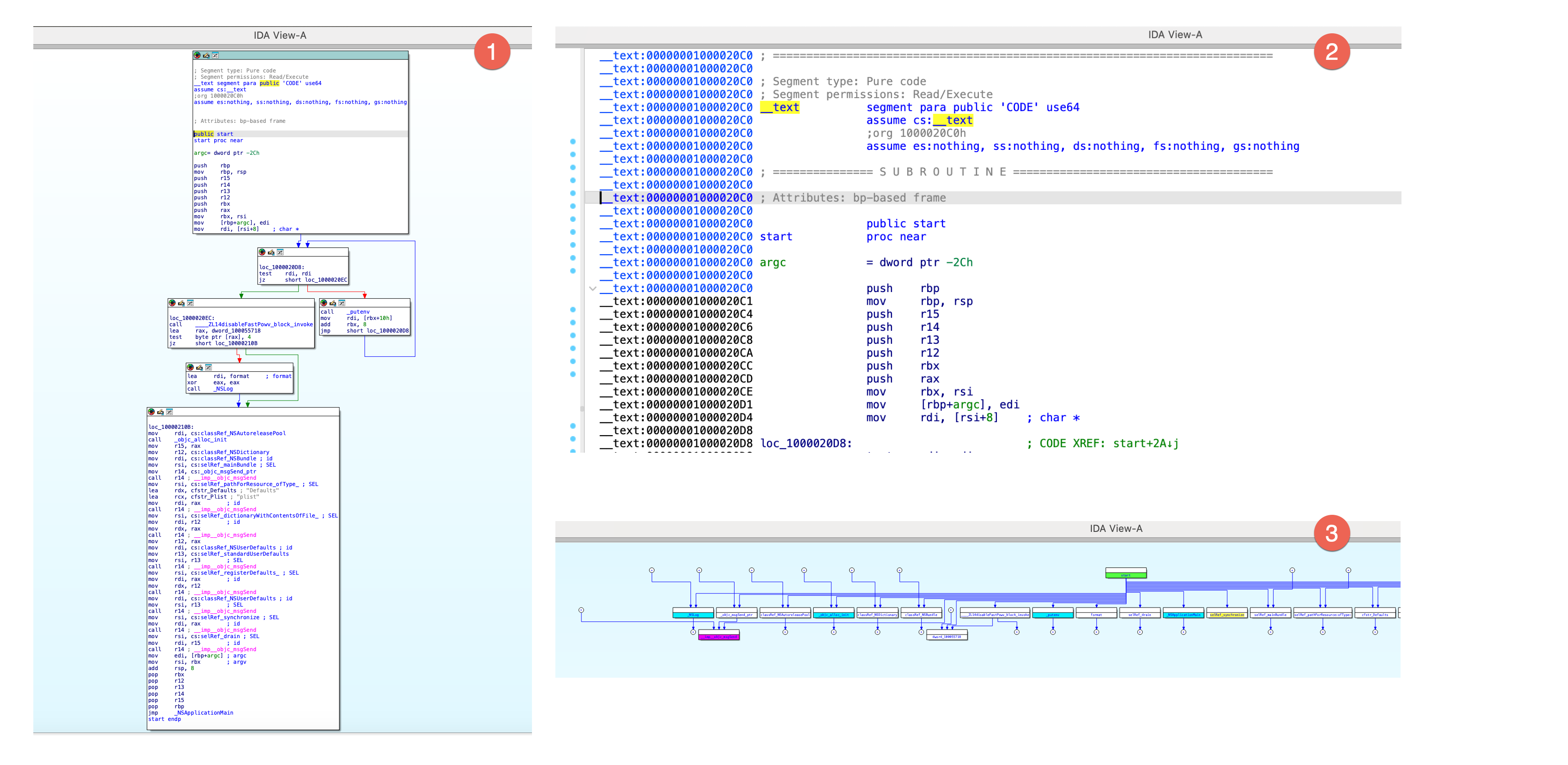
Task: Select the IDA View-A tab of the text listing
Action: [x=1175, y=35]
